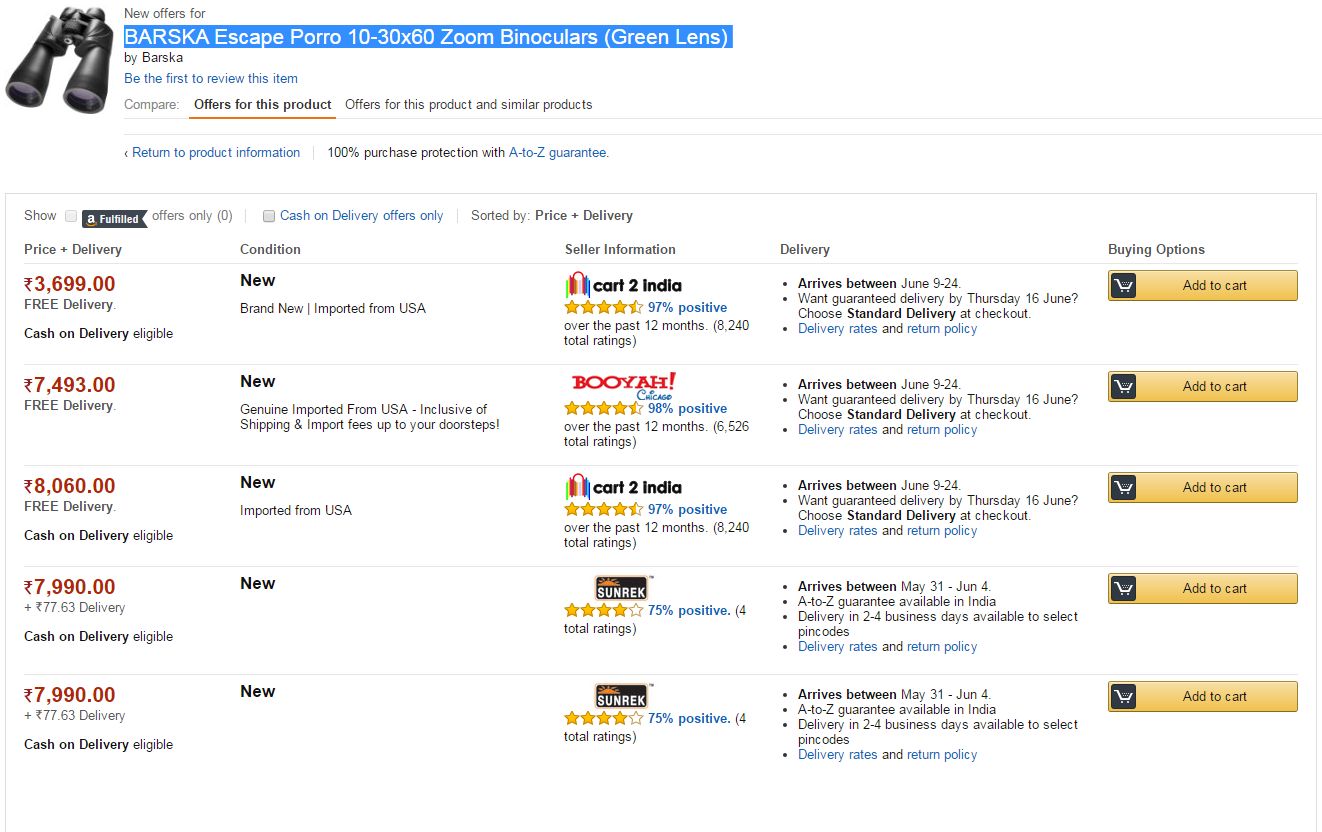This screenshot has width=1322, height=832.
Task: Go back via 'Return to product information'
Action: coord(216,153)
